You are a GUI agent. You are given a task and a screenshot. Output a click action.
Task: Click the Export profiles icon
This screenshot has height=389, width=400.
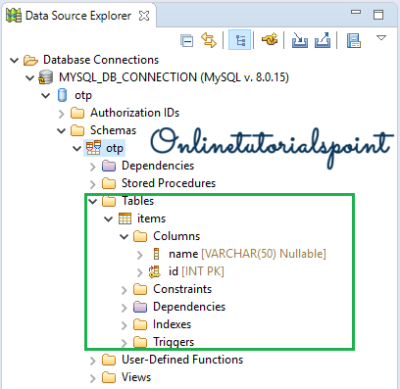point(322,41)
